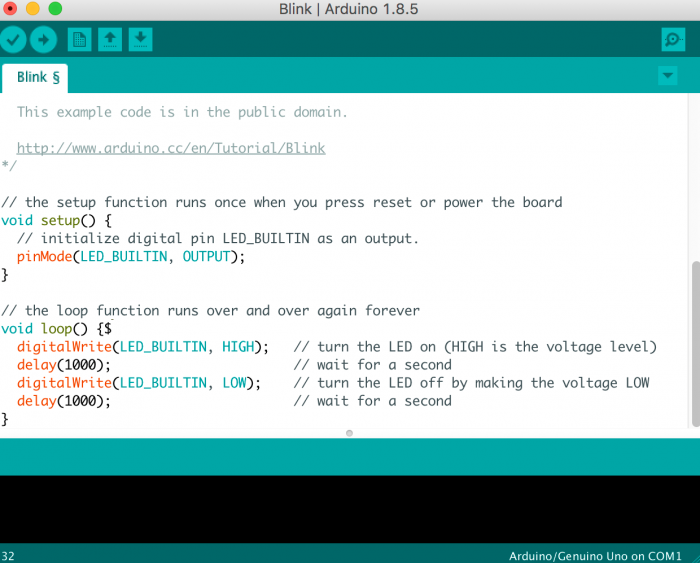Click last delay(1000) before closing brace
Viewport: 700px width, 563px height.
click(63, 401)
